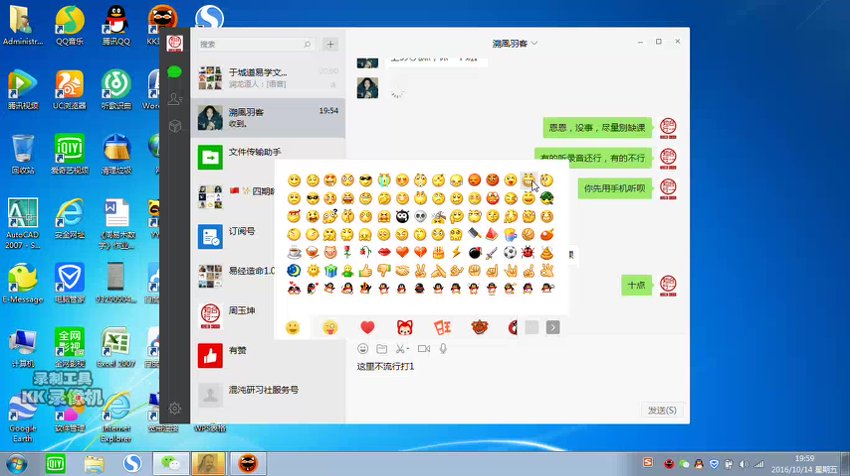Insert the lightning bolt emoji

[x=456, y=253]
